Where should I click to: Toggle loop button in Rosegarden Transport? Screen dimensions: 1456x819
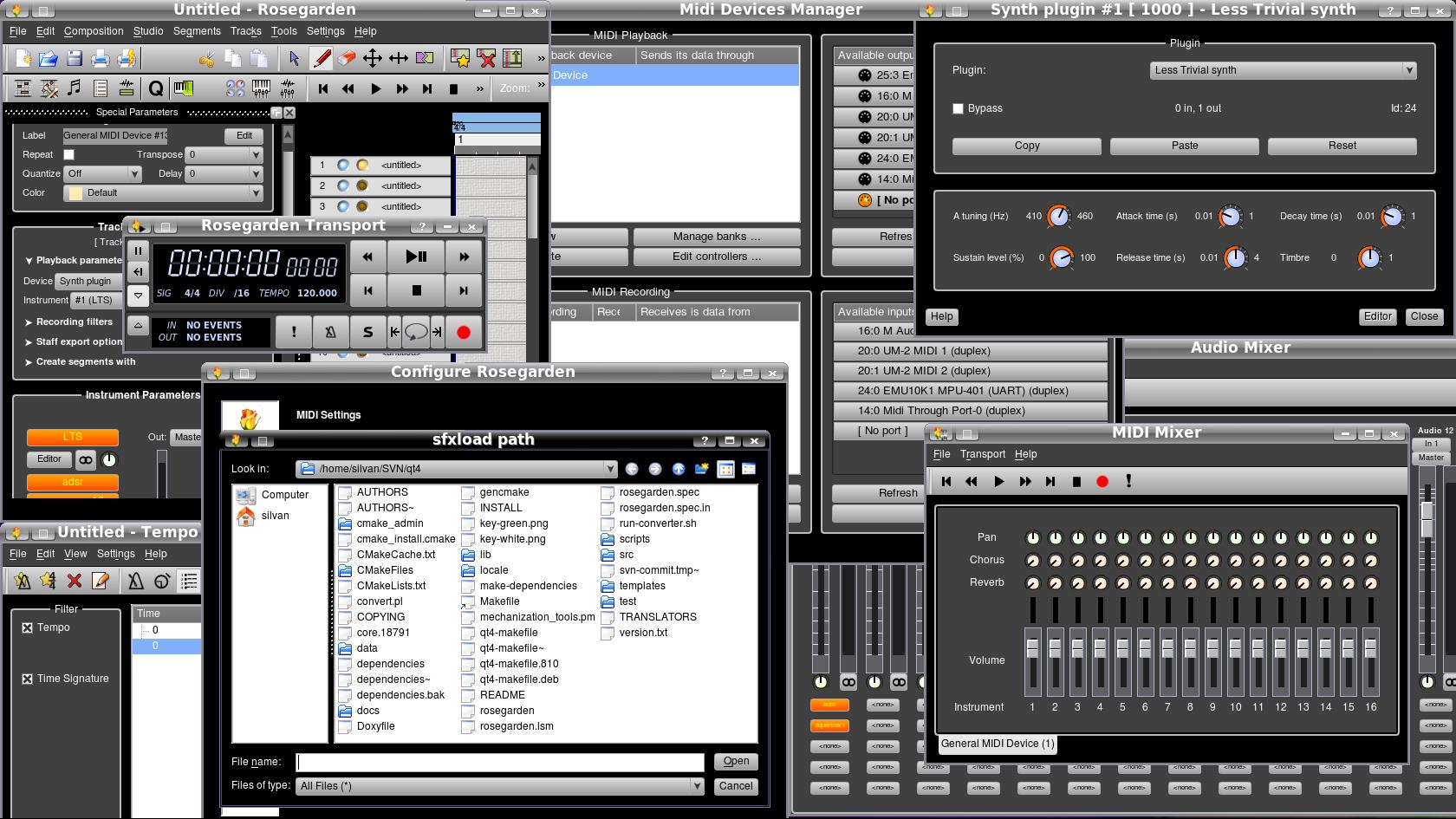coord(416,332)
